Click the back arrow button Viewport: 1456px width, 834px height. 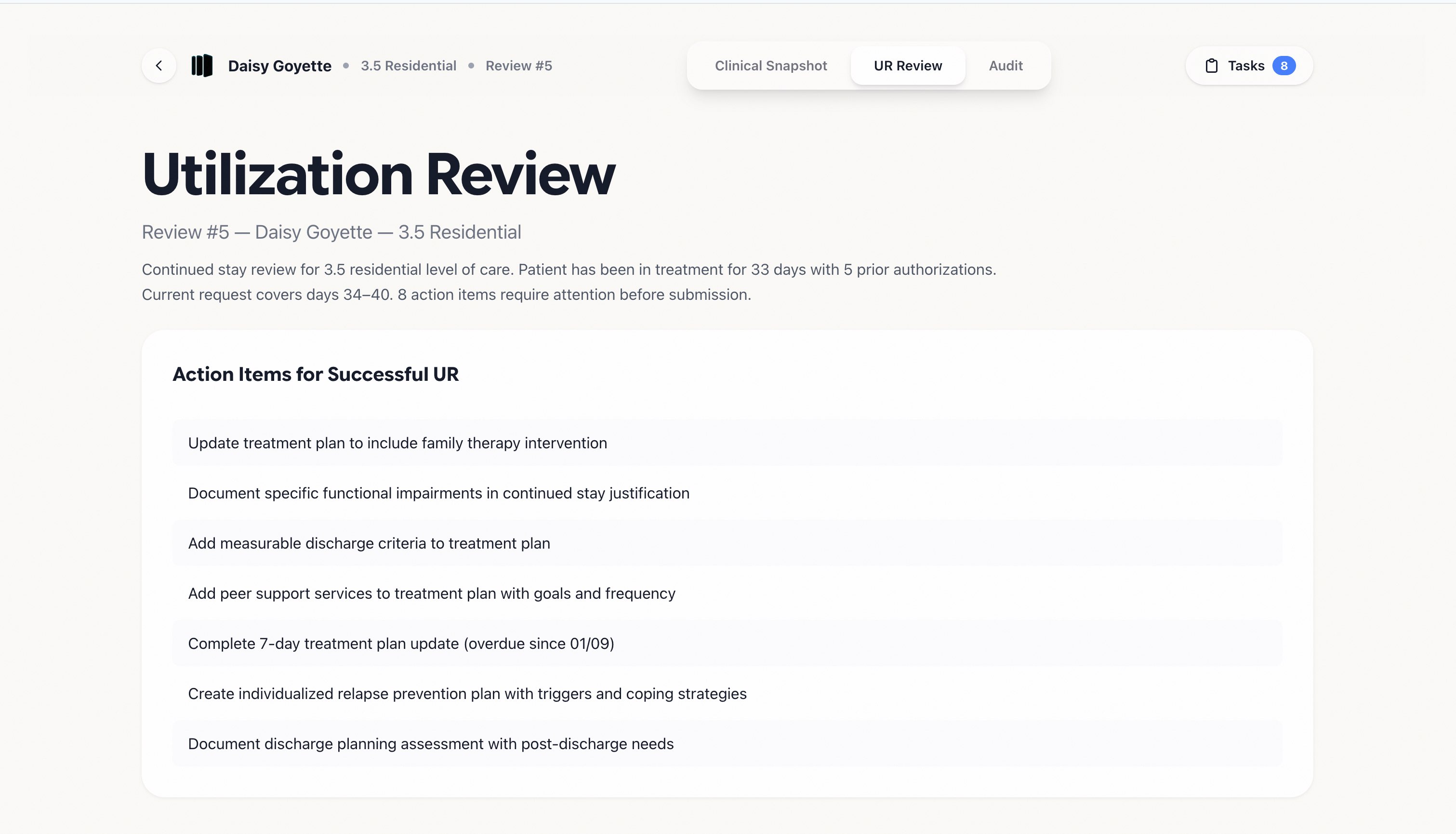coord(159,66)
